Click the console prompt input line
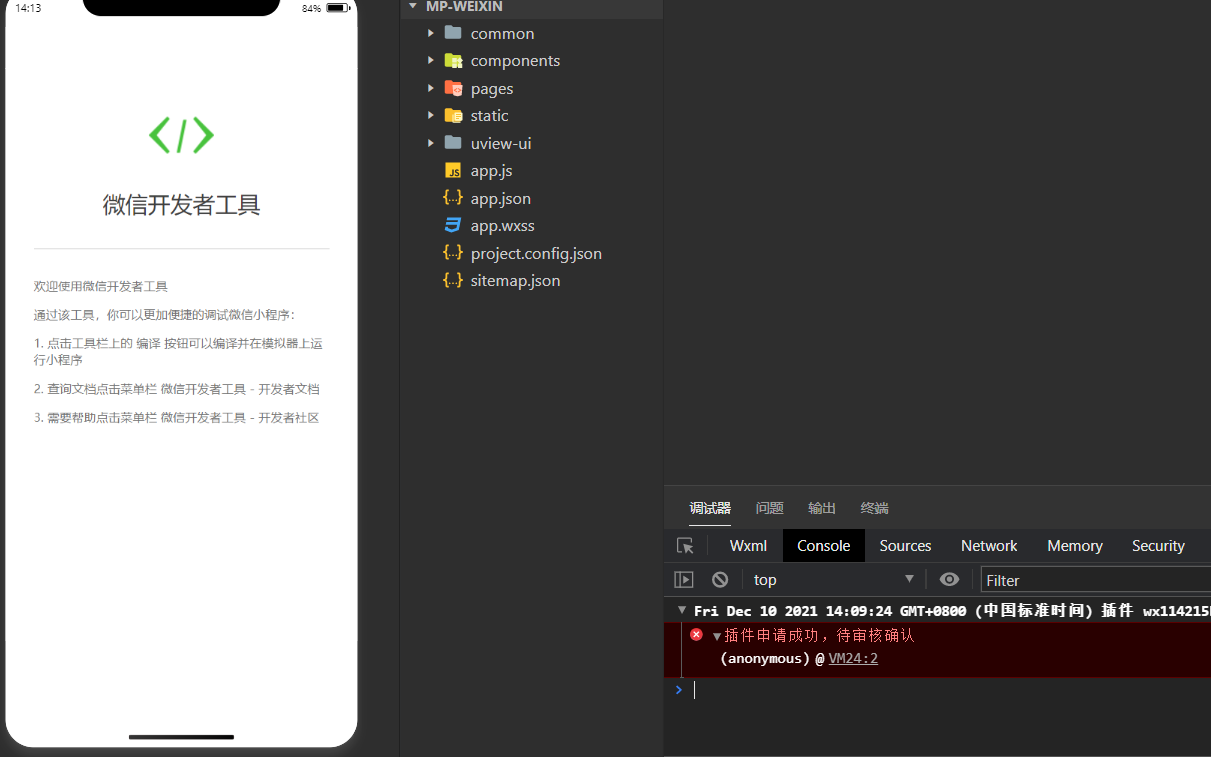 coord(950,689)
